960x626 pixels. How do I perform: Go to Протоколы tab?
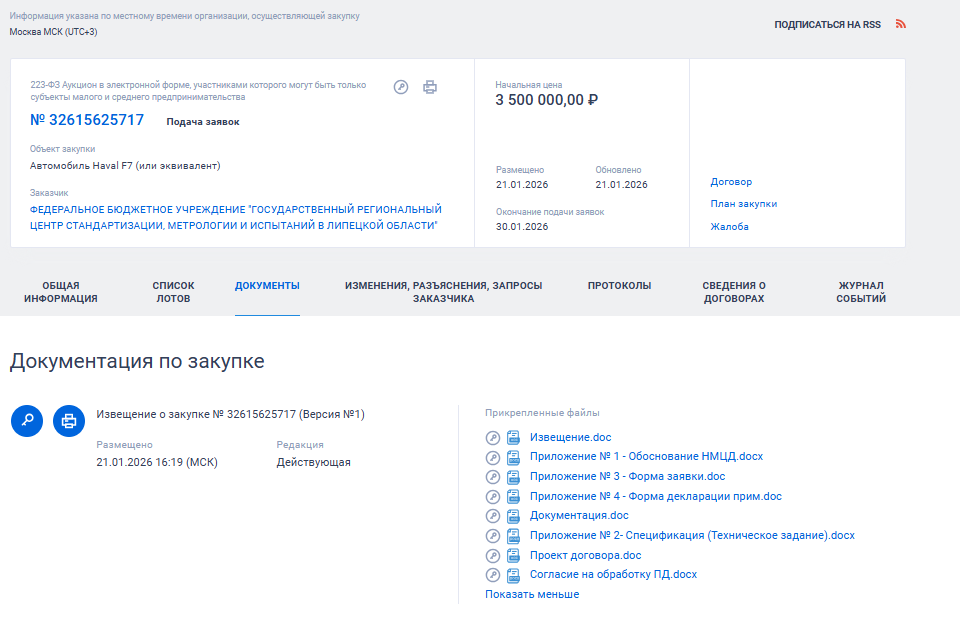(x=619, y=285)
